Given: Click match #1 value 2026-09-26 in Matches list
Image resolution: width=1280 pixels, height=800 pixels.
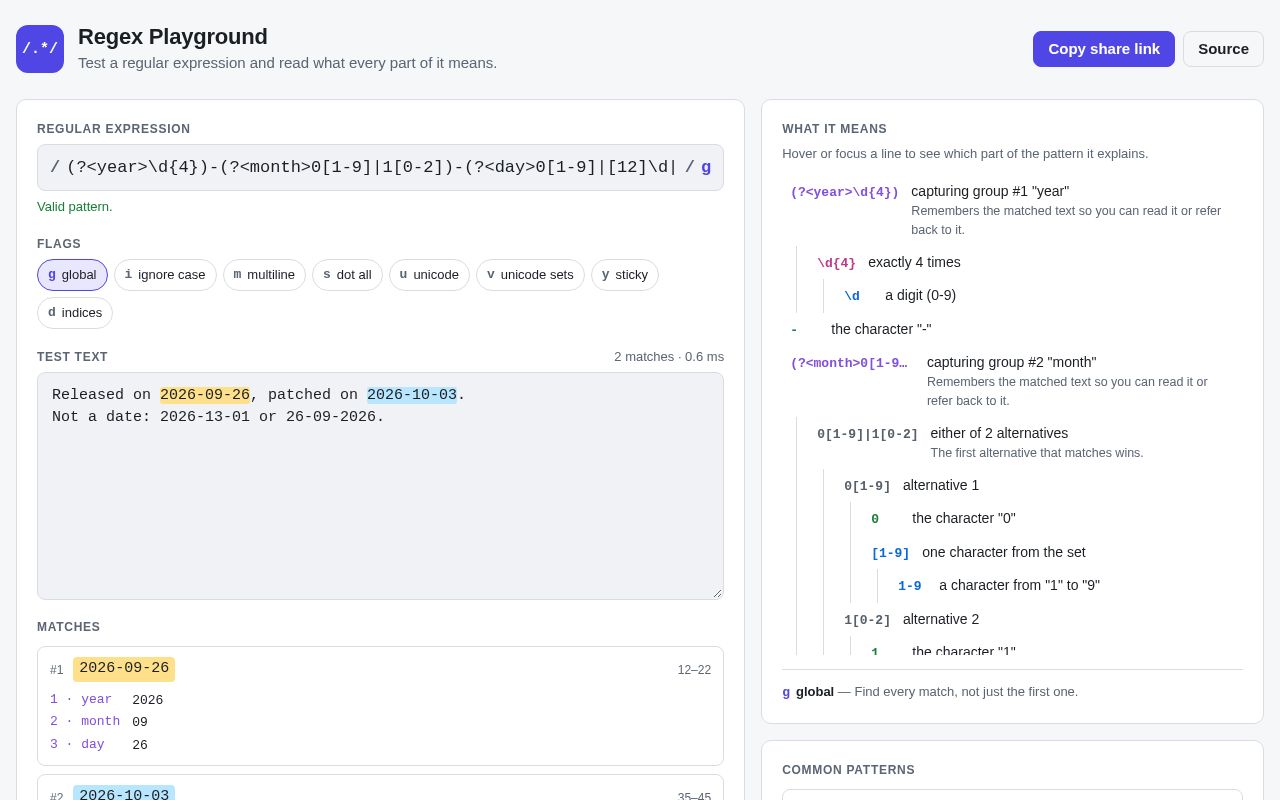Looking at the screenshot, I should click(x=124, y=669).
